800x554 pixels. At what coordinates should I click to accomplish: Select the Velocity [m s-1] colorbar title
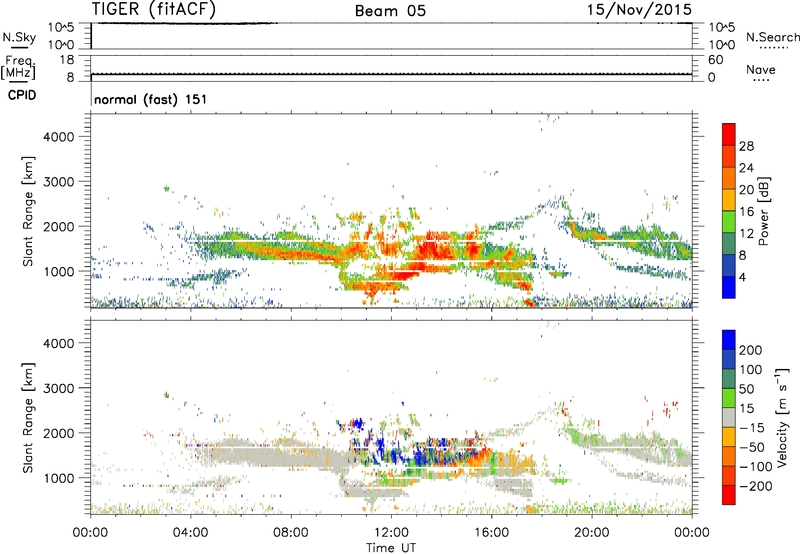(x=782, y=417)
